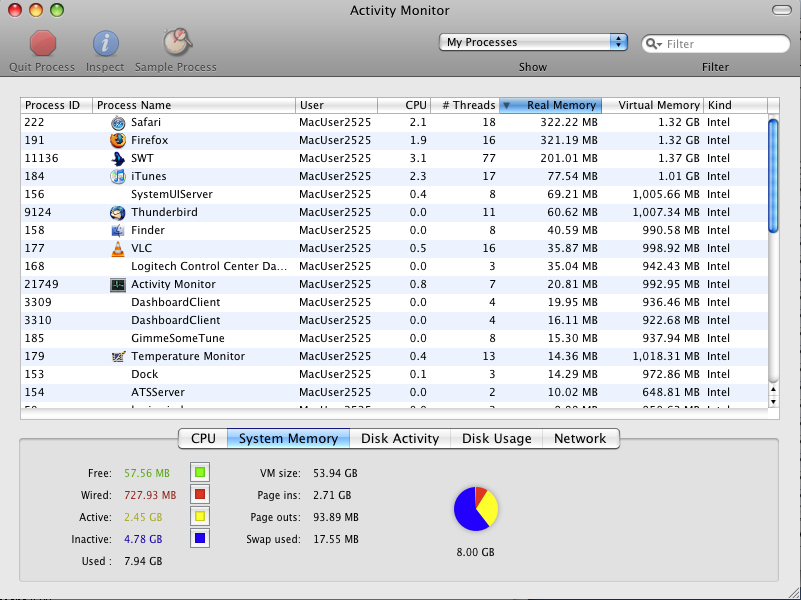The height and width of the screenshot is (600, 801).
Task: Click the process ID 11136 cell
Action: click(41, 158)
